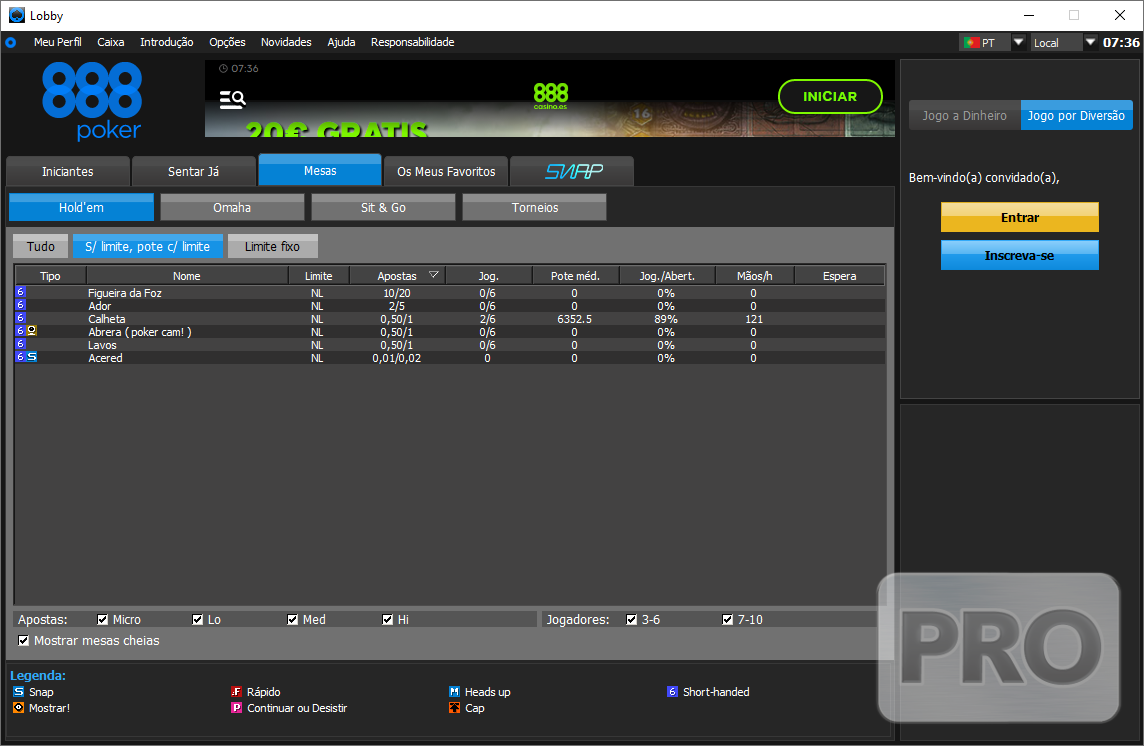The height and width of the screenshot is (746, 1144).
Task: Click the Short-handed legend icon
Action: point(672,691)
